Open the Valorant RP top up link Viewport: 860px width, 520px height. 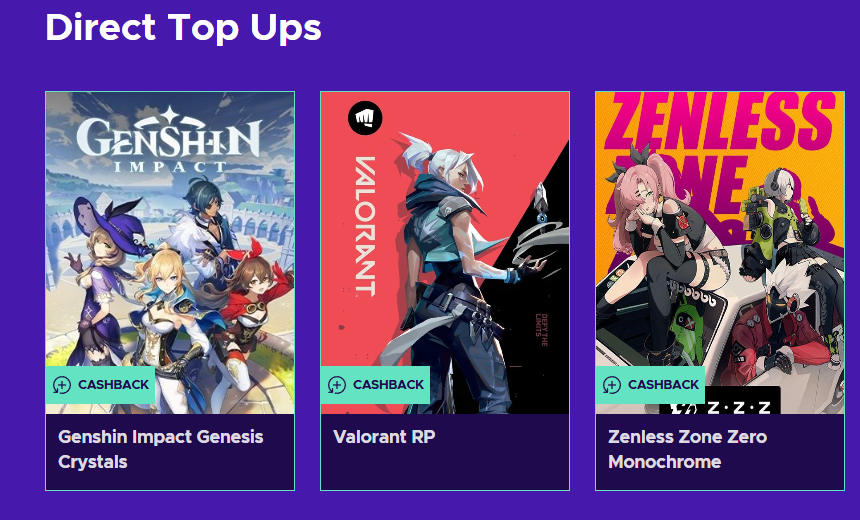[x=384, y=437]
